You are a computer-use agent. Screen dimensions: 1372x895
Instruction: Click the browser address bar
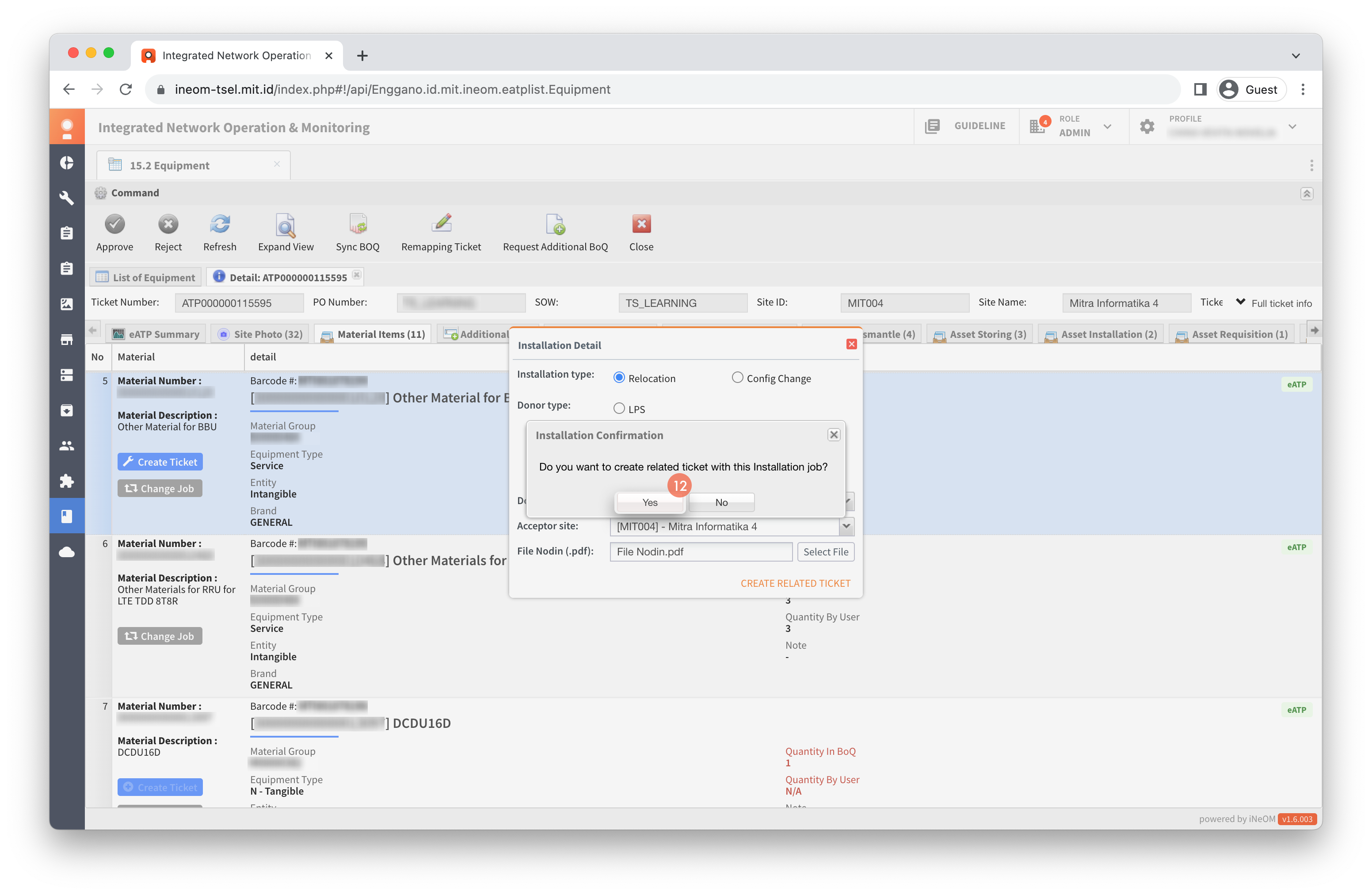(x=663, y=89)
